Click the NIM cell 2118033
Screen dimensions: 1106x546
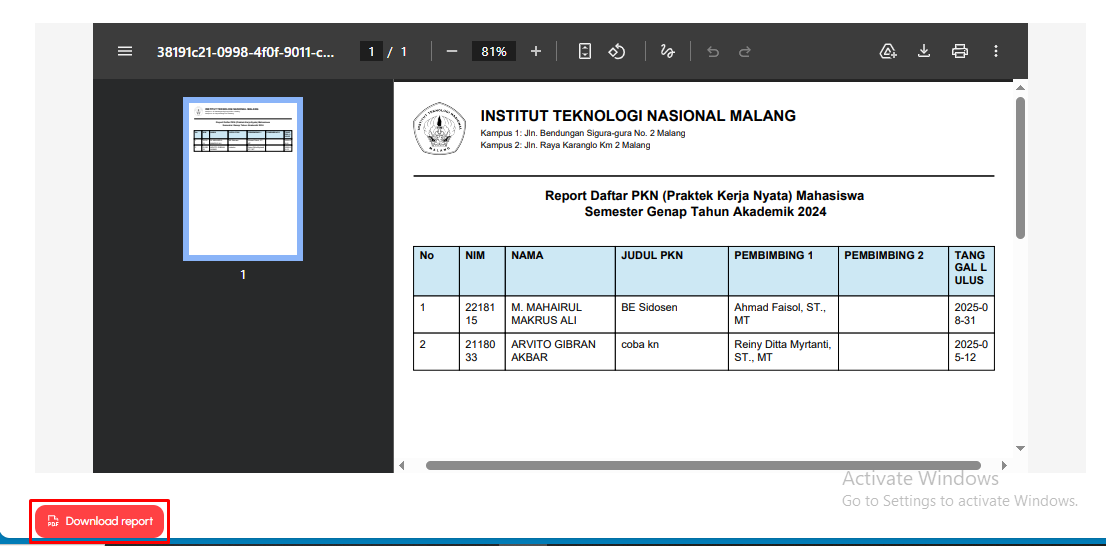(482, 351)
